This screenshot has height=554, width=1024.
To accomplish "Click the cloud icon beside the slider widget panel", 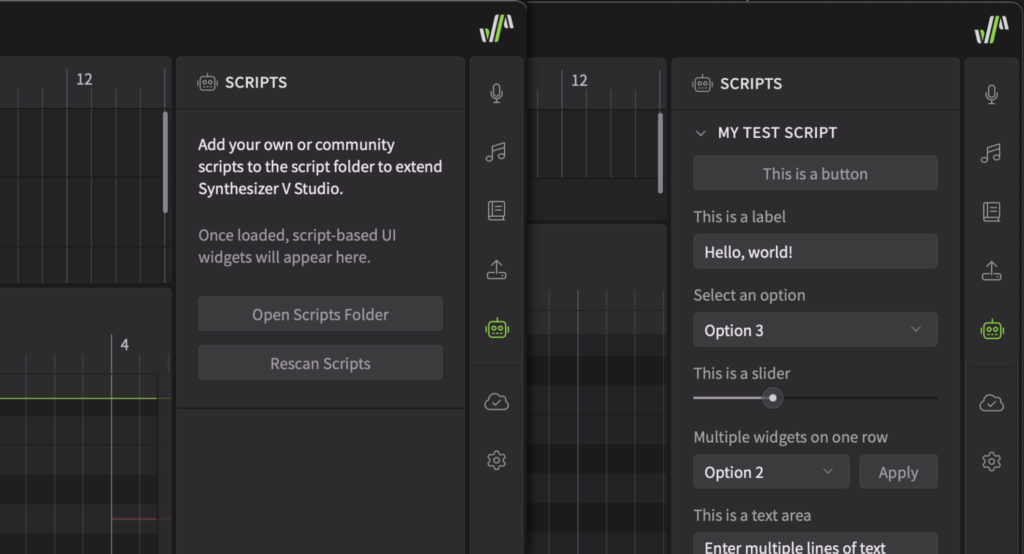I will tap(991, 403).
